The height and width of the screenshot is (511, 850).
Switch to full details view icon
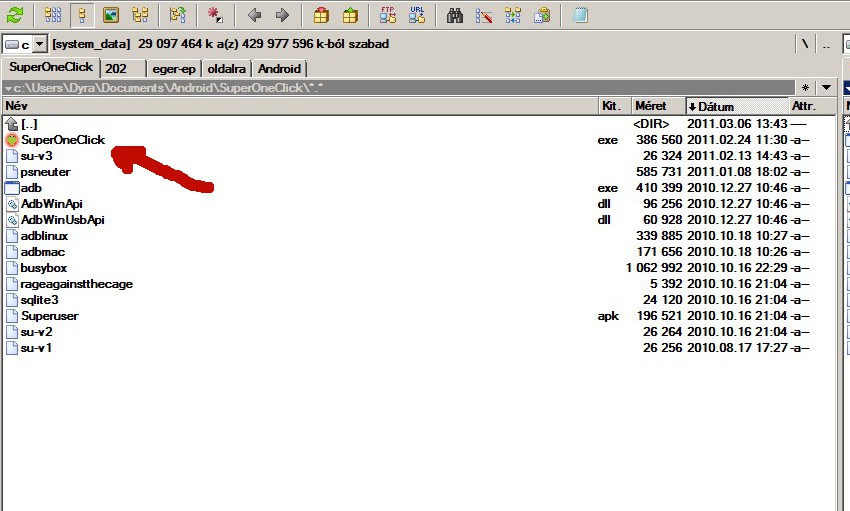click(x=82, y=15)
